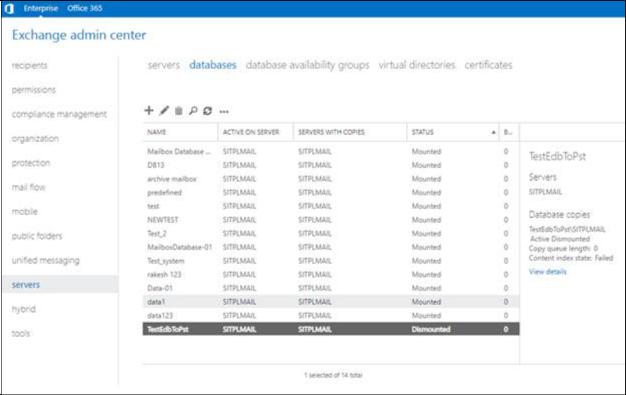Select the NEWTEST database row
This screenshot has width=626, height=395.
331,220
